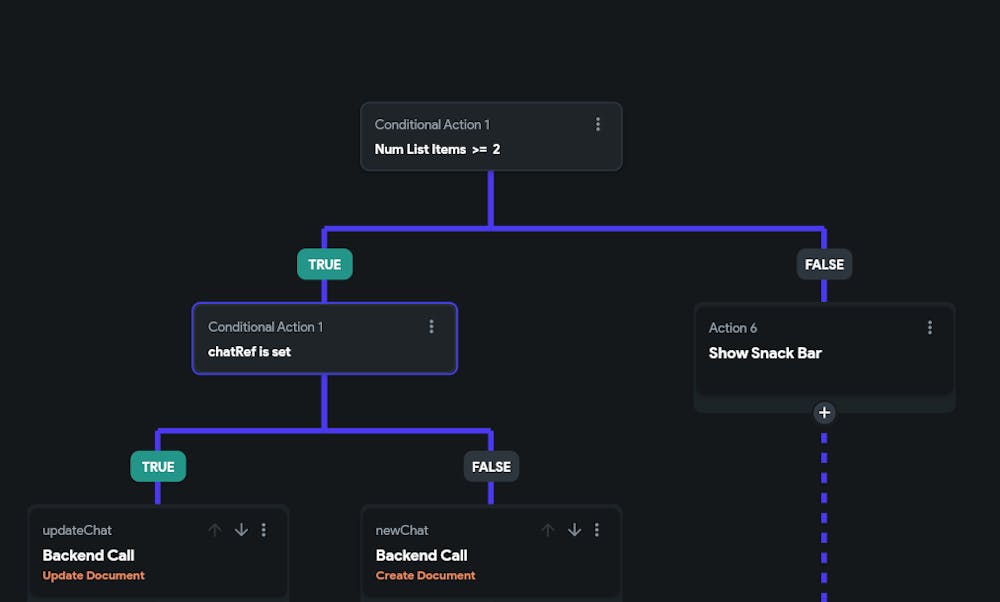The height and width of the screenshot is (602, 1000).
Task: Open the three-dot menu on the chatRef is set node
Action: coord(431,326)
